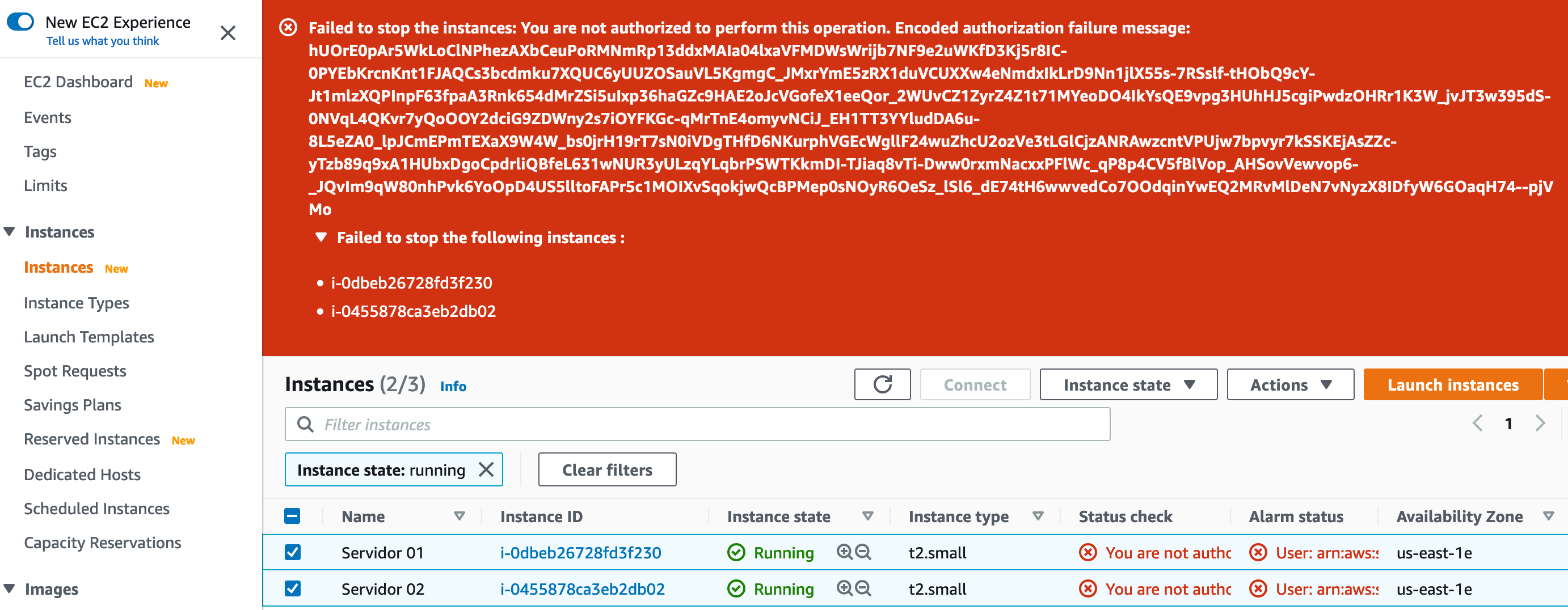Image resolution: width=1568 pixels, height=610 pixels.
Task: Toggle the select-all instances checkbox
Action: [x=292, y=516]
